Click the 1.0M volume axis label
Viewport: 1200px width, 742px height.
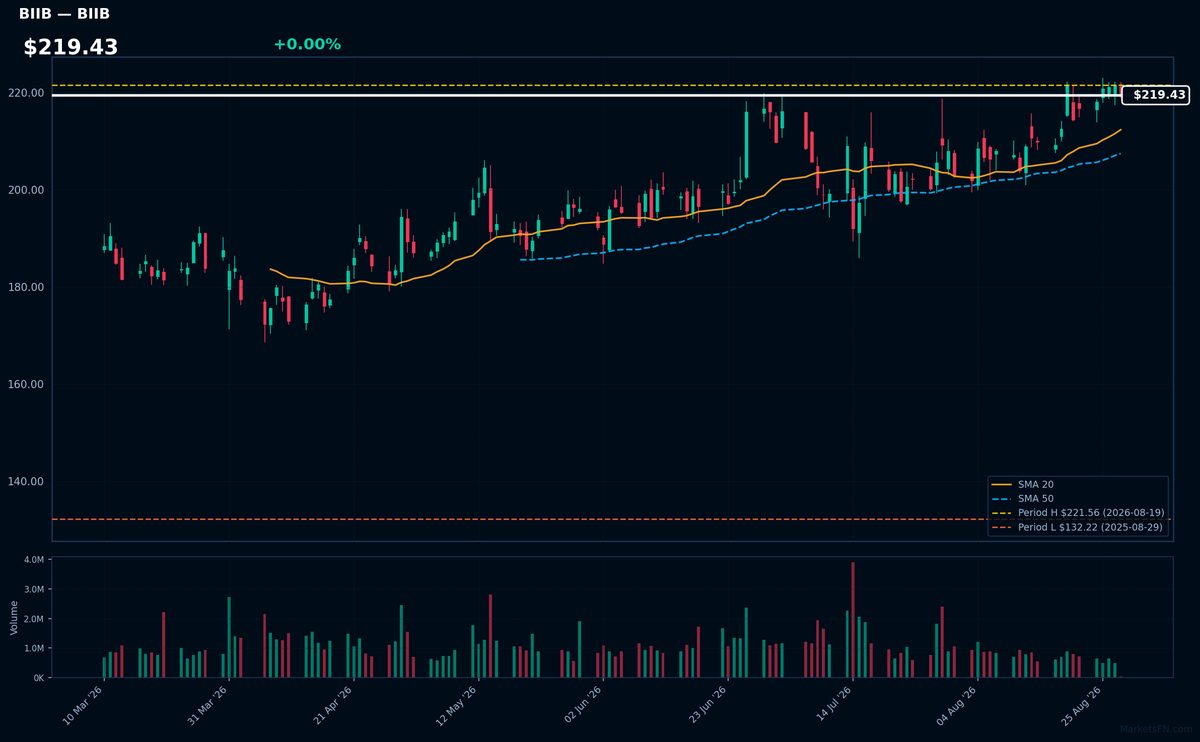click(x=34, y=648)
